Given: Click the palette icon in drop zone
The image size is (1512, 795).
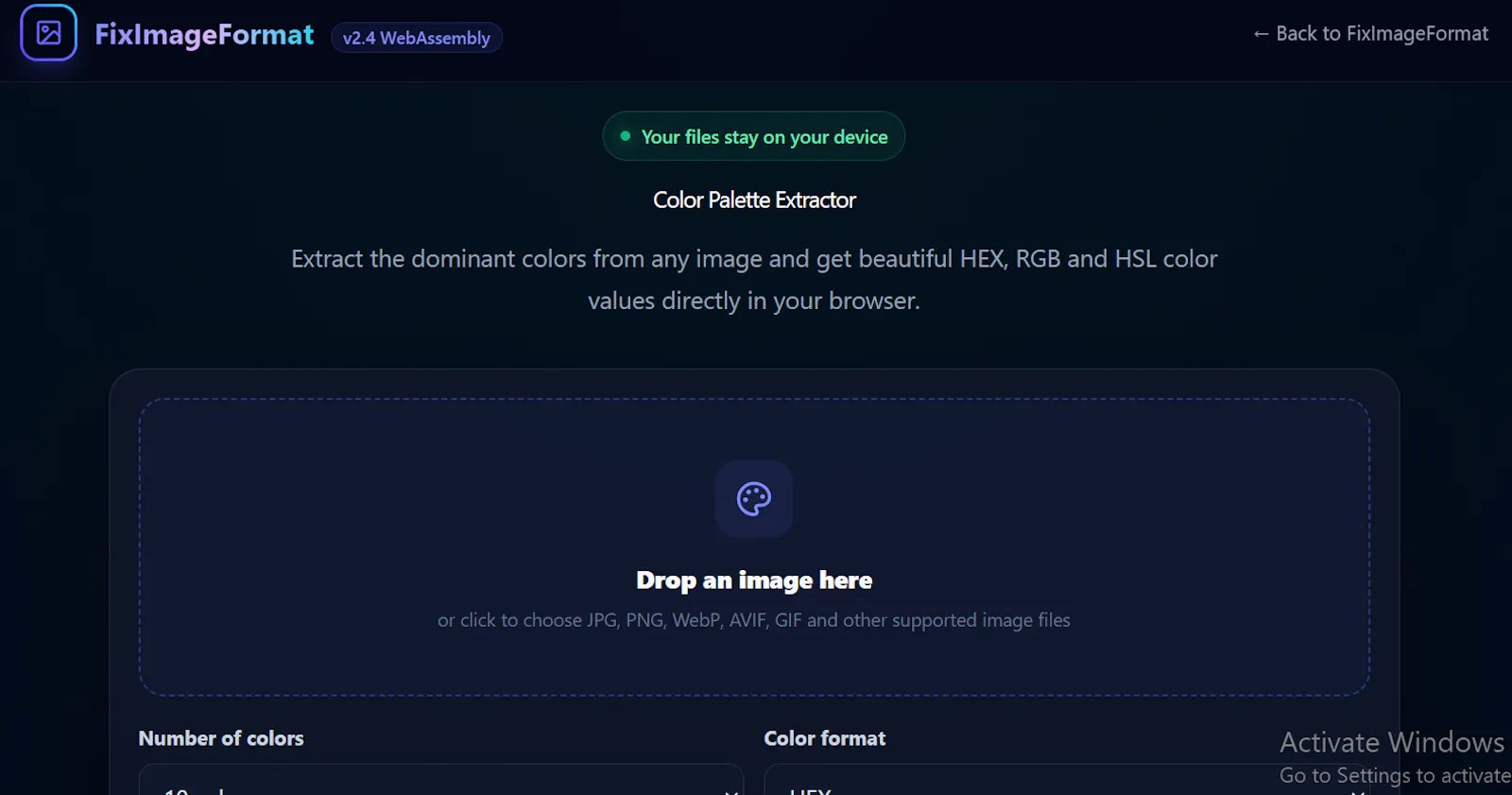Looking at the screenshot, I should click(754, 499).
